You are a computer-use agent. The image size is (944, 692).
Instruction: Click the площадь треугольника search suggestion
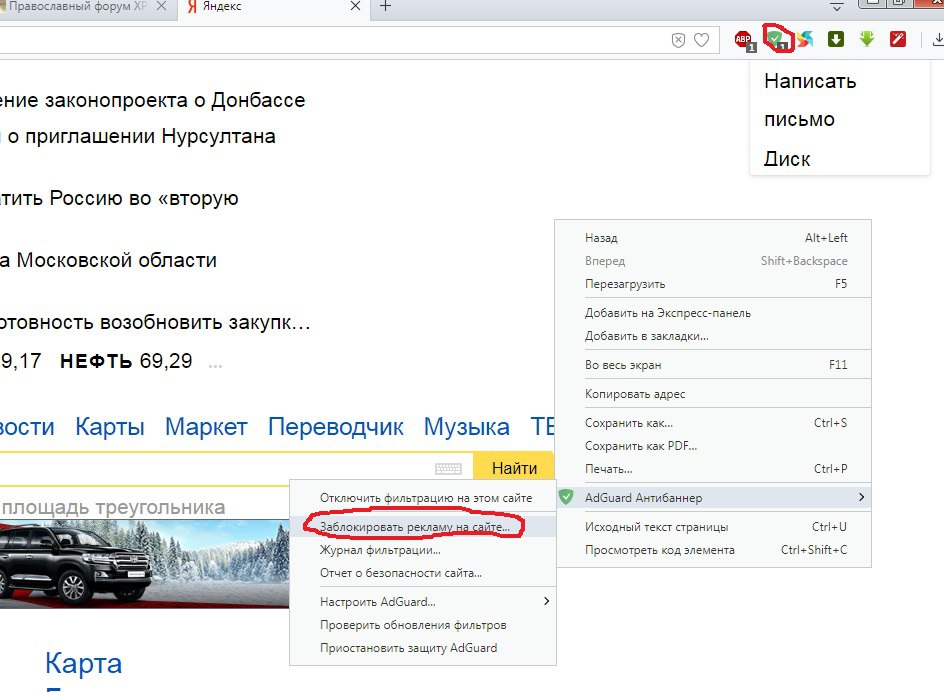[x=113, y=507]
